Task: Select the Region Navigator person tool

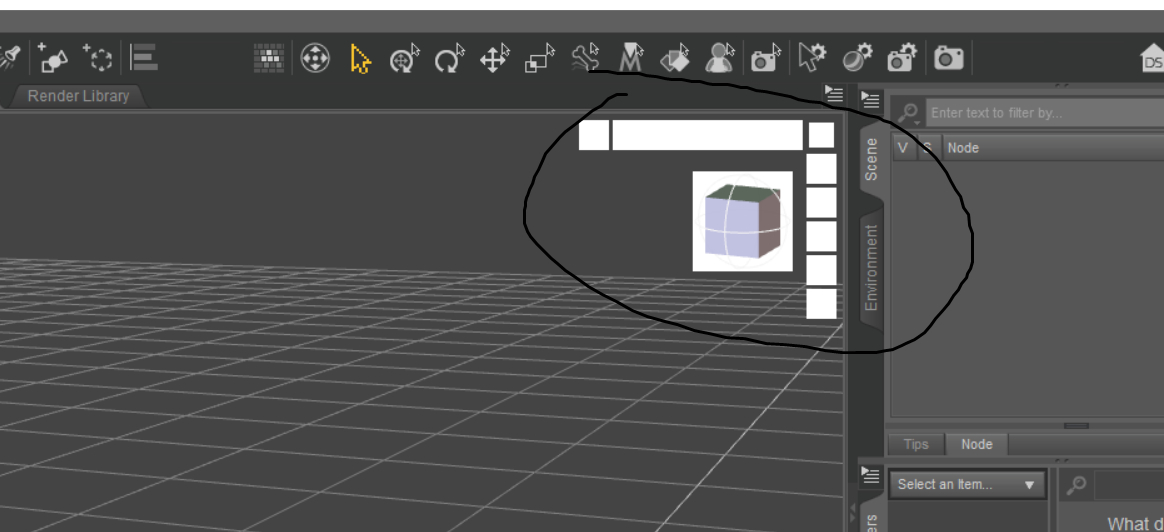Action: 719,58
